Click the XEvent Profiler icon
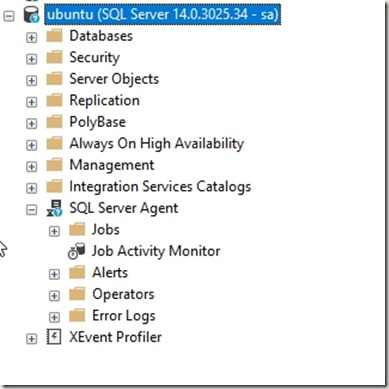389x389 pixels. pyautogui.click(x=54, y=337)
